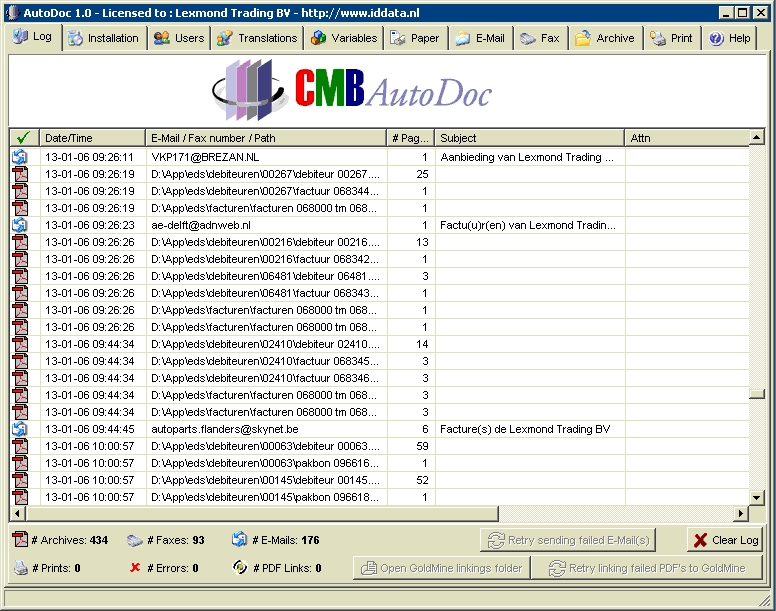
Task: Click Retry linking failed PDF's to GoldMine
Action: tap(646, 568)
